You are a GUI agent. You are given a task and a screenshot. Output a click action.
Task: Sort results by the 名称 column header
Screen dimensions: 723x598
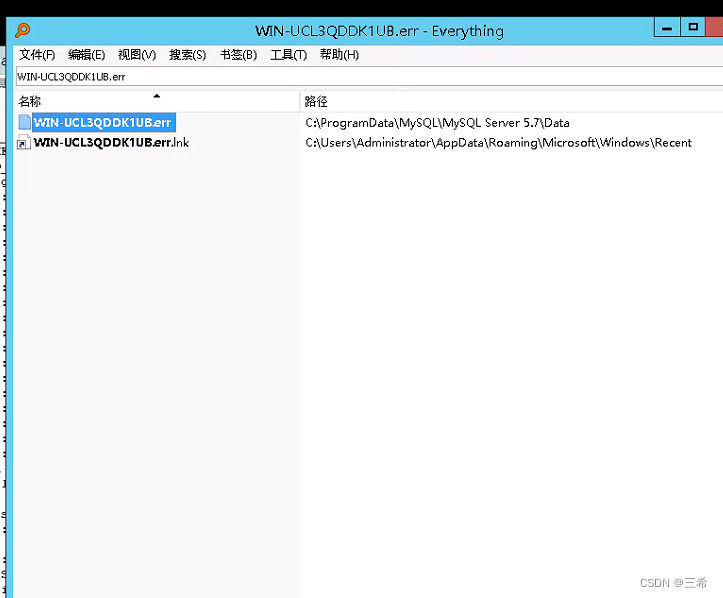click(156, 101)
